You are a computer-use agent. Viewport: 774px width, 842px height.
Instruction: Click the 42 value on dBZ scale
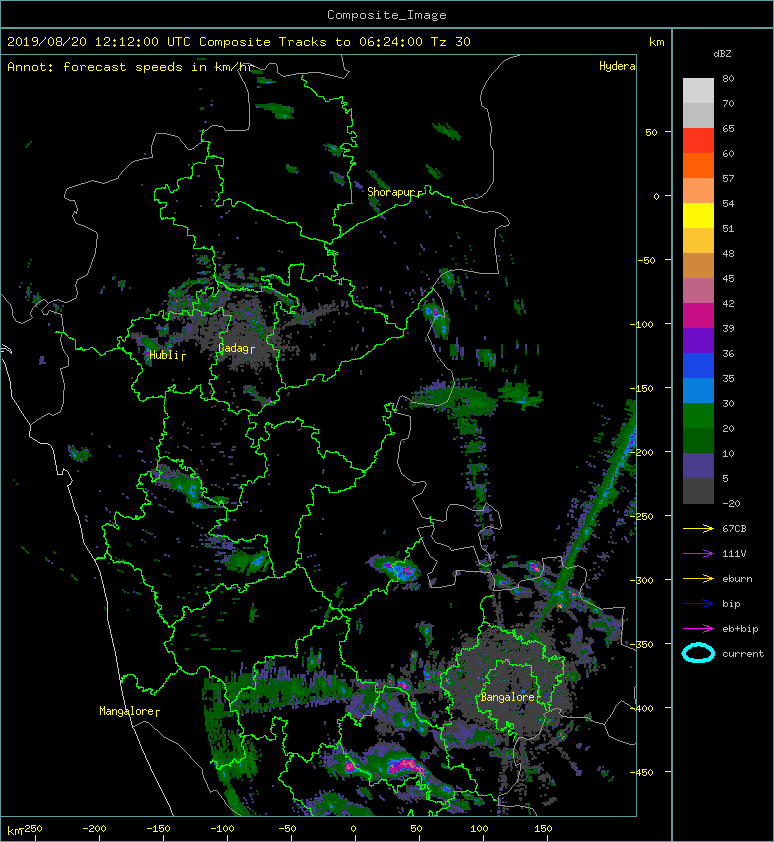pyautogui.click(x=728, y=303)
